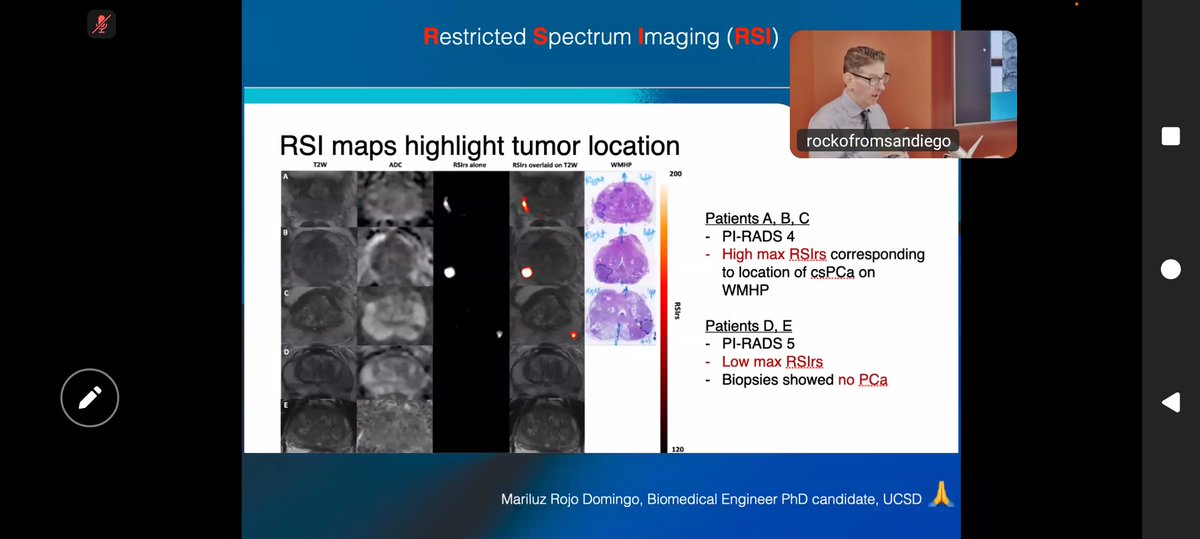This screenshot has width=1200, height=539.
Task: Tap the muted microphone icon
Action: coord(101,24)
